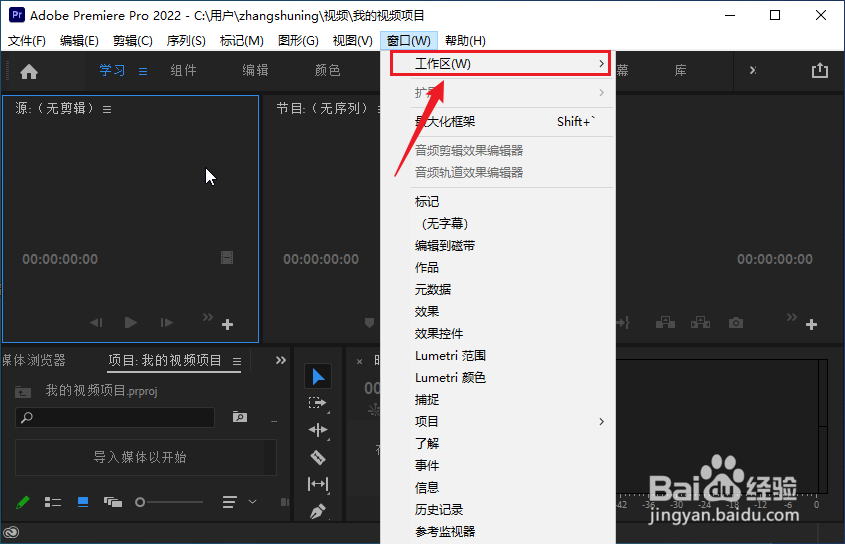The width and height of the screenshot is (845, 544).
Task: Click the quick export share icon
Action: point(820,70)
